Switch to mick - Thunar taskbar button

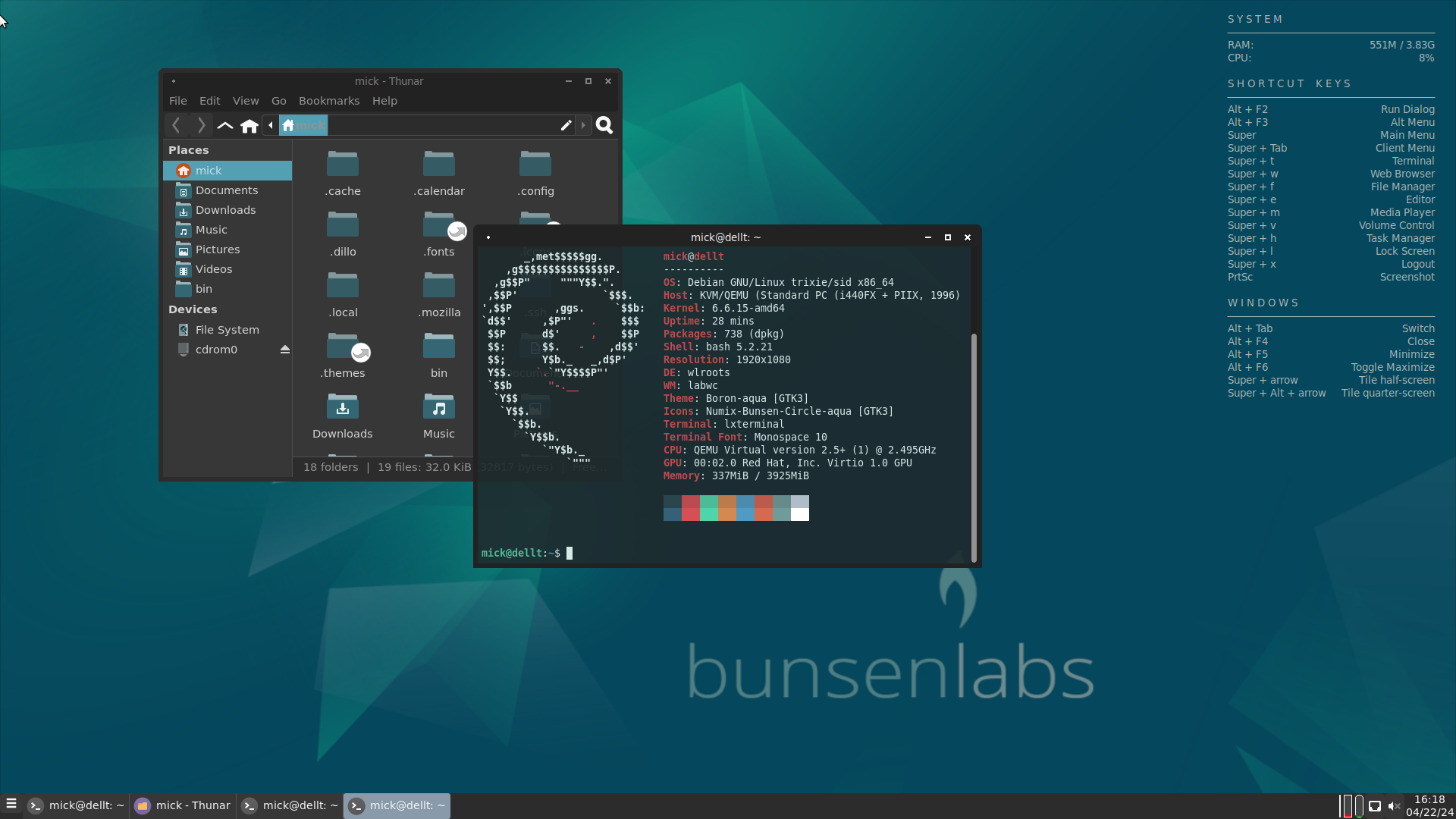(183, 805)
